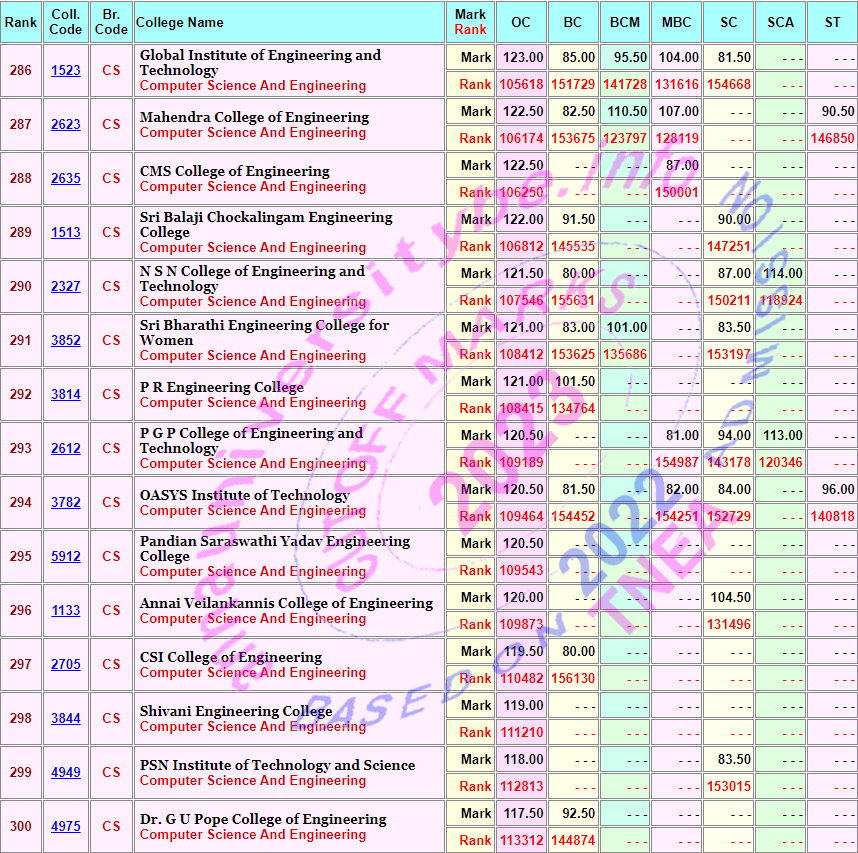Screen dimensions: 858x853
Task: Open college code 1523 link
Action: (x=66, y=71)
